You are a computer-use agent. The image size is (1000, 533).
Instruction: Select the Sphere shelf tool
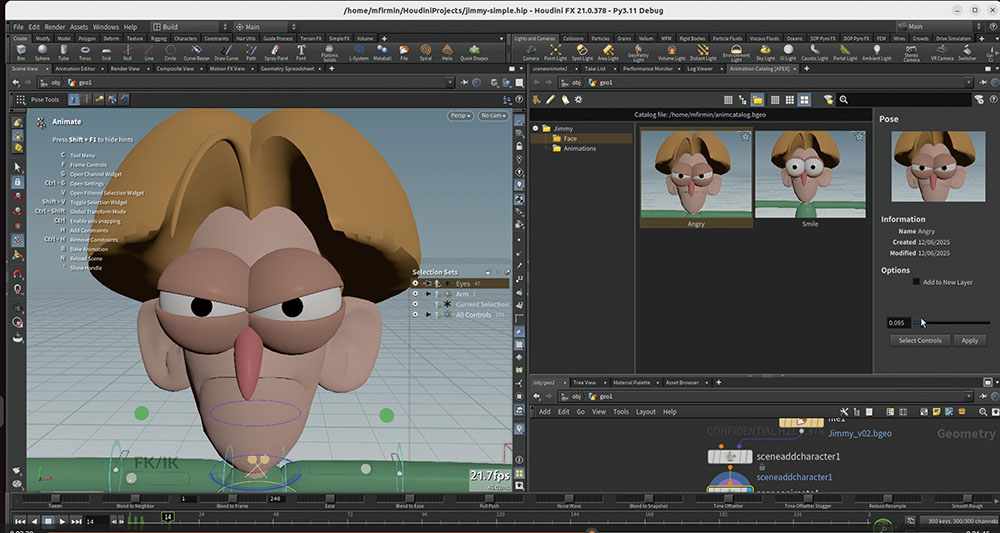[43, 52]
